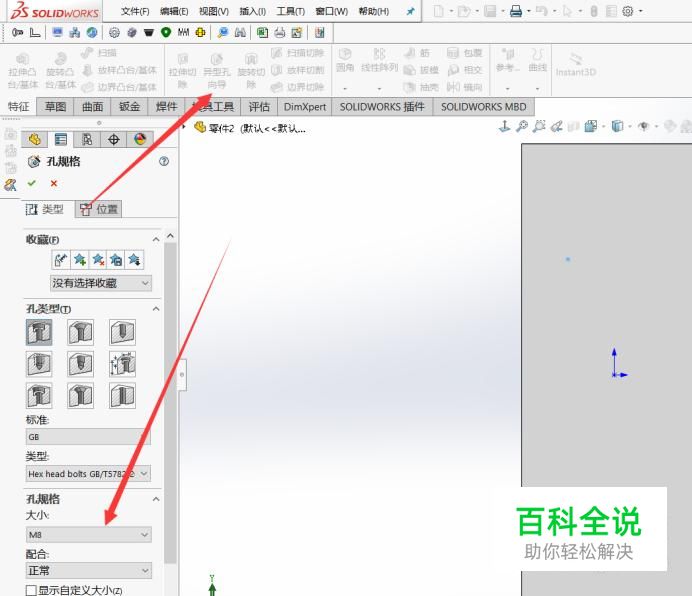Switch to the 类型 tab

point(45,209)
